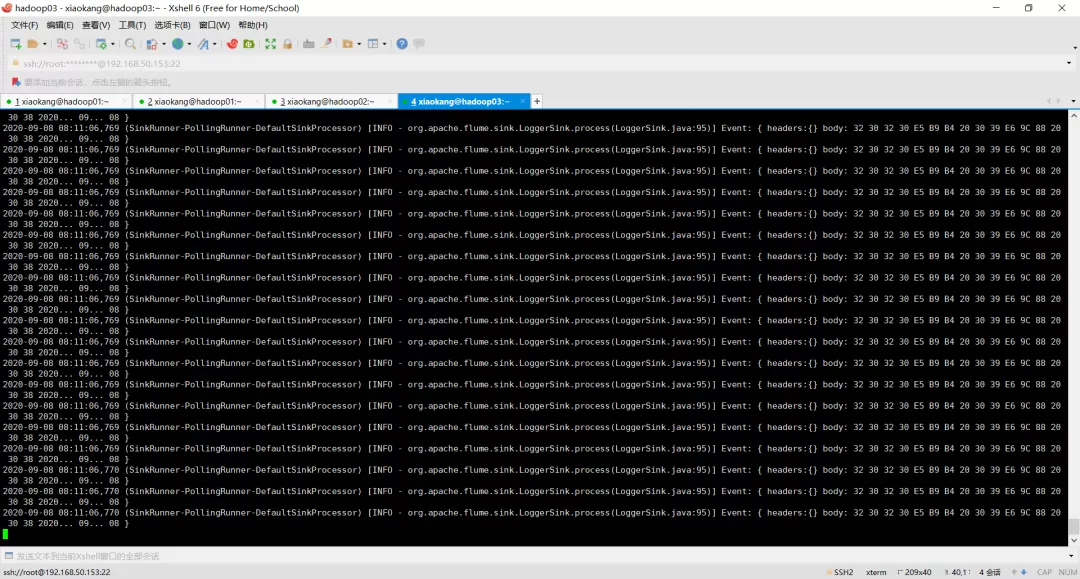The height and width of the screenshot is (579, 1080).
Task: Expand the font dropdown arrow
Action: 215,44
